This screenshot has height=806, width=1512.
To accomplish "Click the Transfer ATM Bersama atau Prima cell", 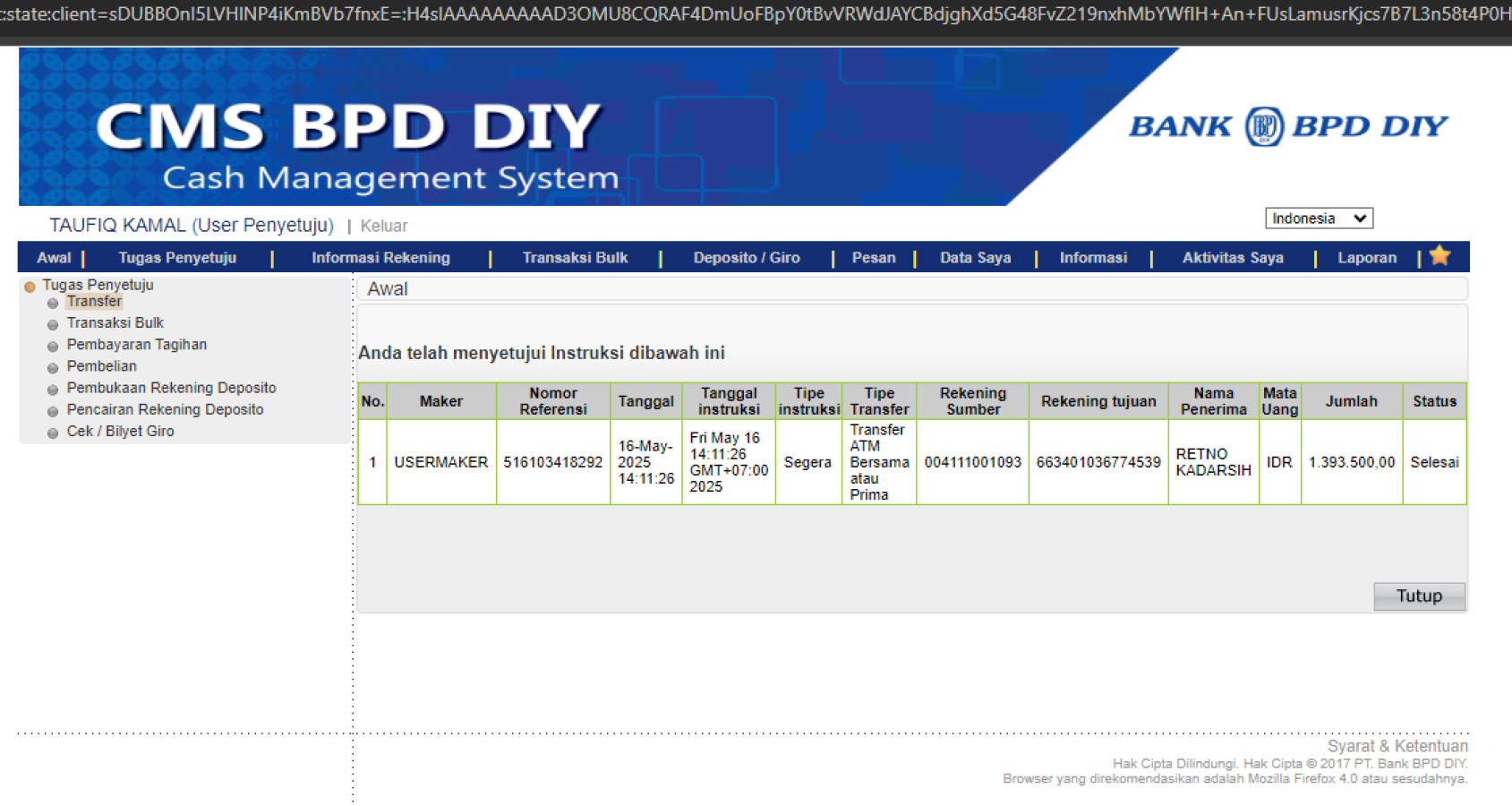I will pos(879,462).
